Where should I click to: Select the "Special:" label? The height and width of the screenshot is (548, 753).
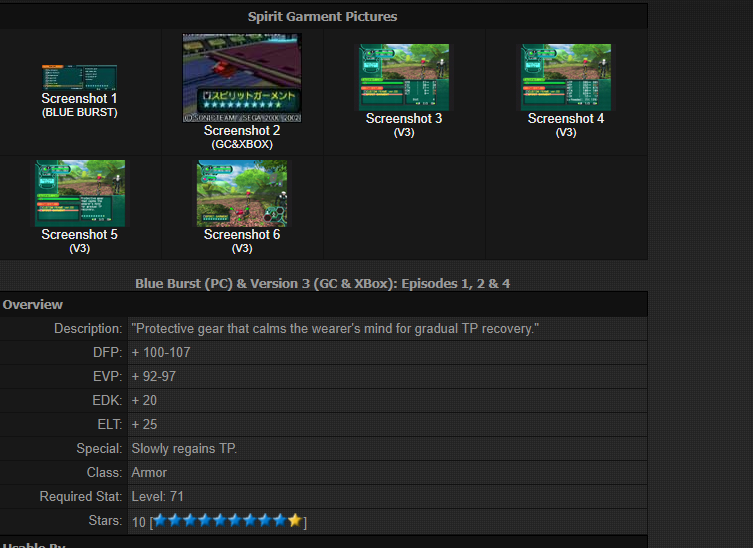(99, 449)
